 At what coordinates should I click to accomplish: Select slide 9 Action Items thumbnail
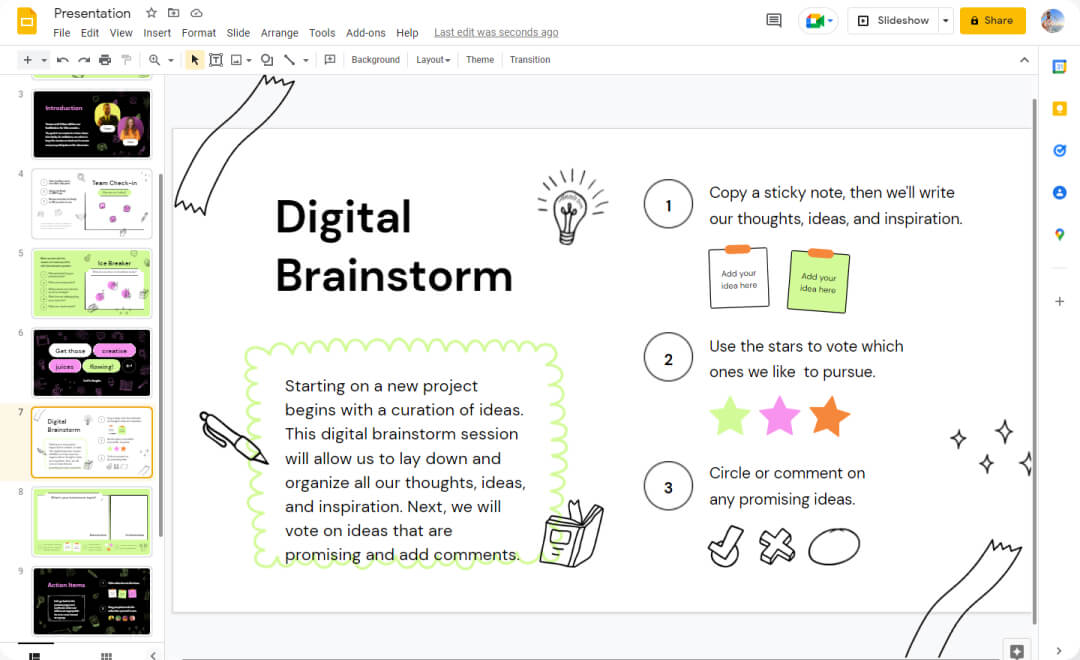[91, 601]
